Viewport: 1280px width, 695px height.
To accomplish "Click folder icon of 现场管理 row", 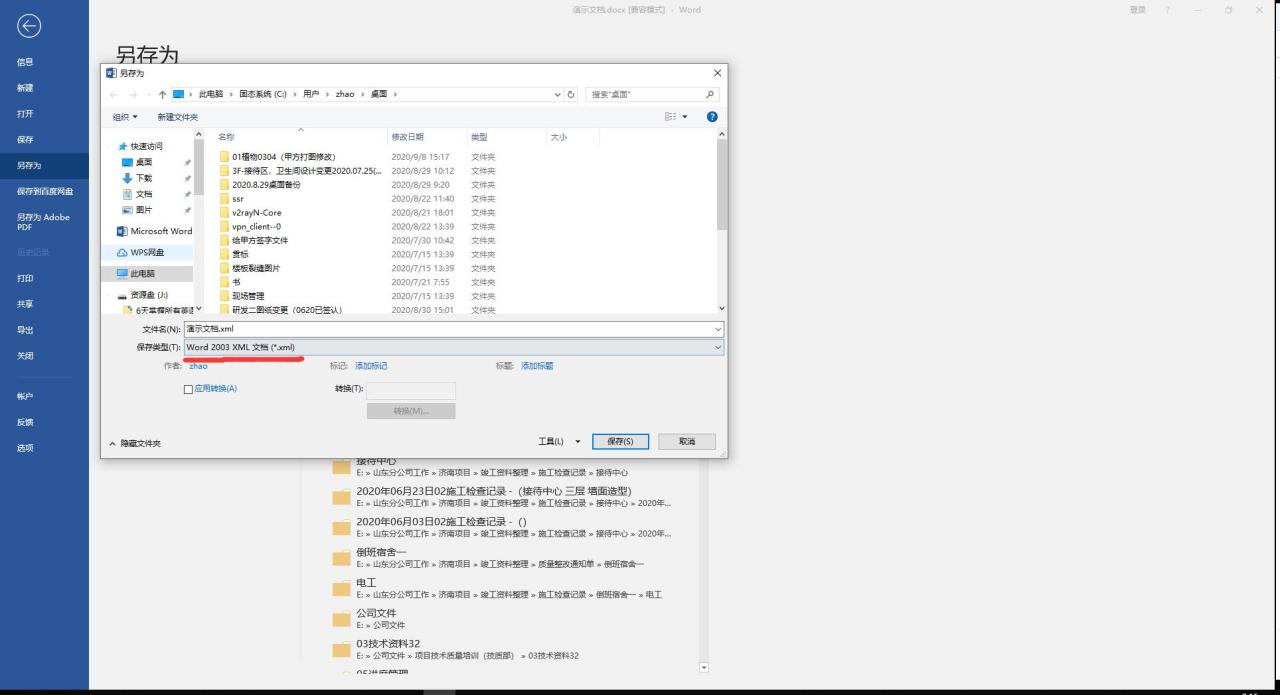I will coord(224,296).
